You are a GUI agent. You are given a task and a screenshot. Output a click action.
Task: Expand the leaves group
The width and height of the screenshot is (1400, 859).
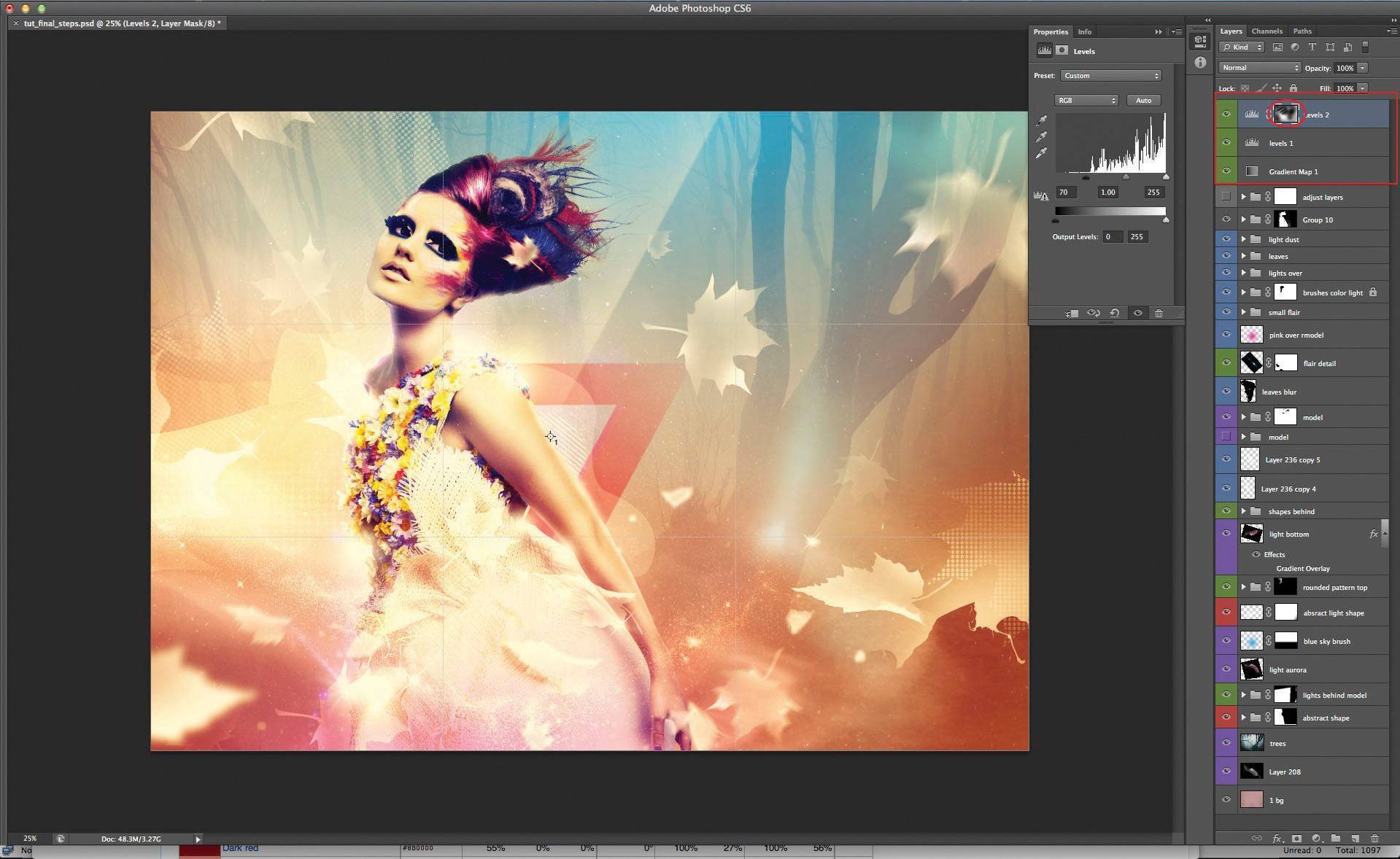click(1244, 256)
